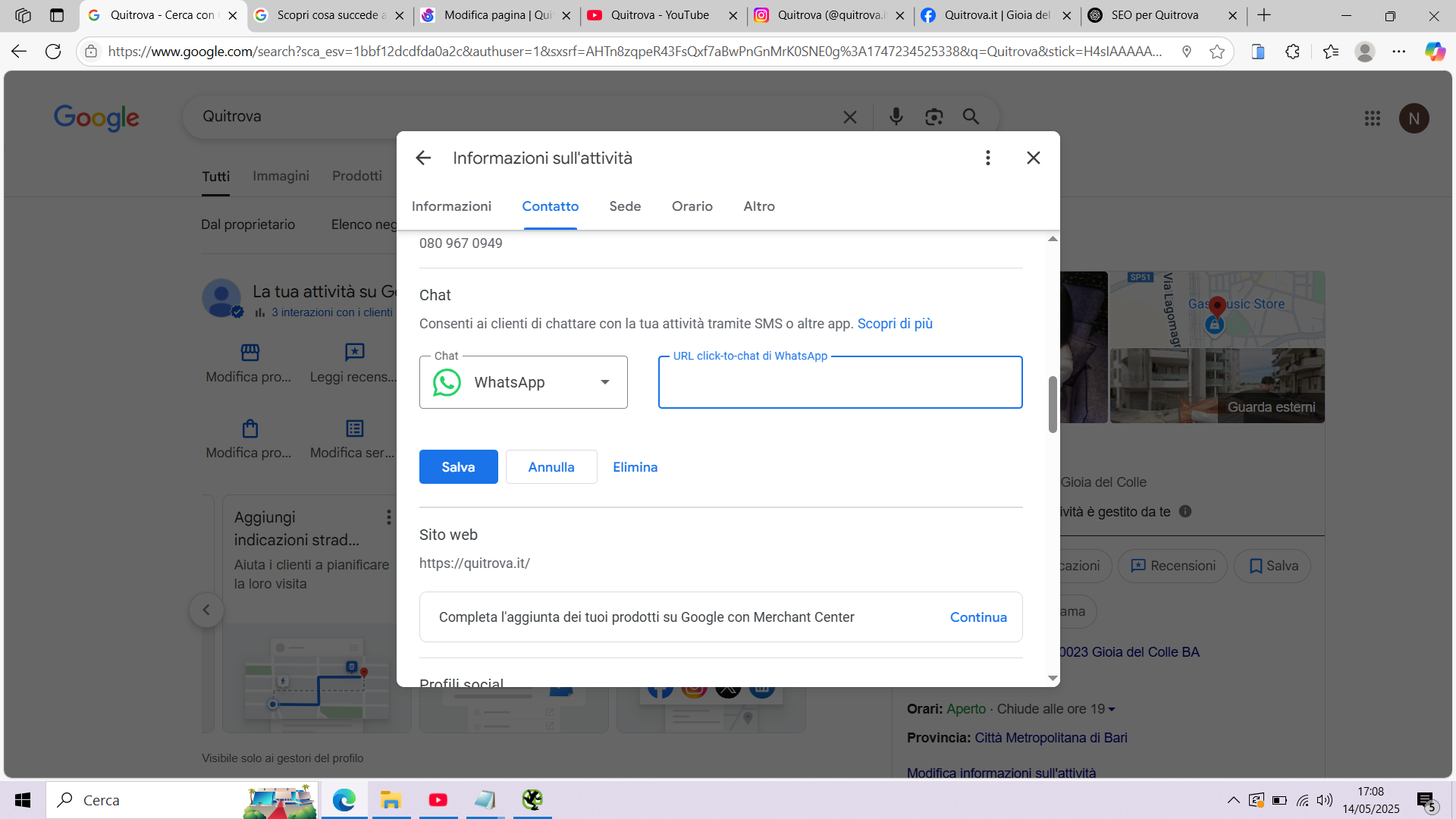Viewport: 1456px width, 819px height.
Task: Switch to the SEO per Quitrova browser tab
Action: pos(1163,15)
